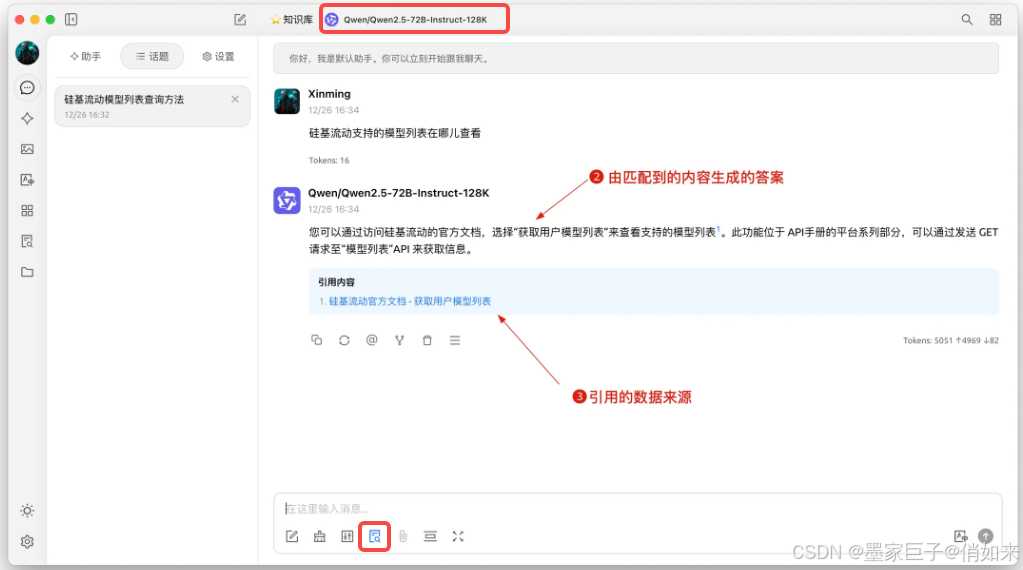Open the image painting sidebar icon
Viewport: 1023px width, 570px height.
pyautogui.click(x=27, y=149)
